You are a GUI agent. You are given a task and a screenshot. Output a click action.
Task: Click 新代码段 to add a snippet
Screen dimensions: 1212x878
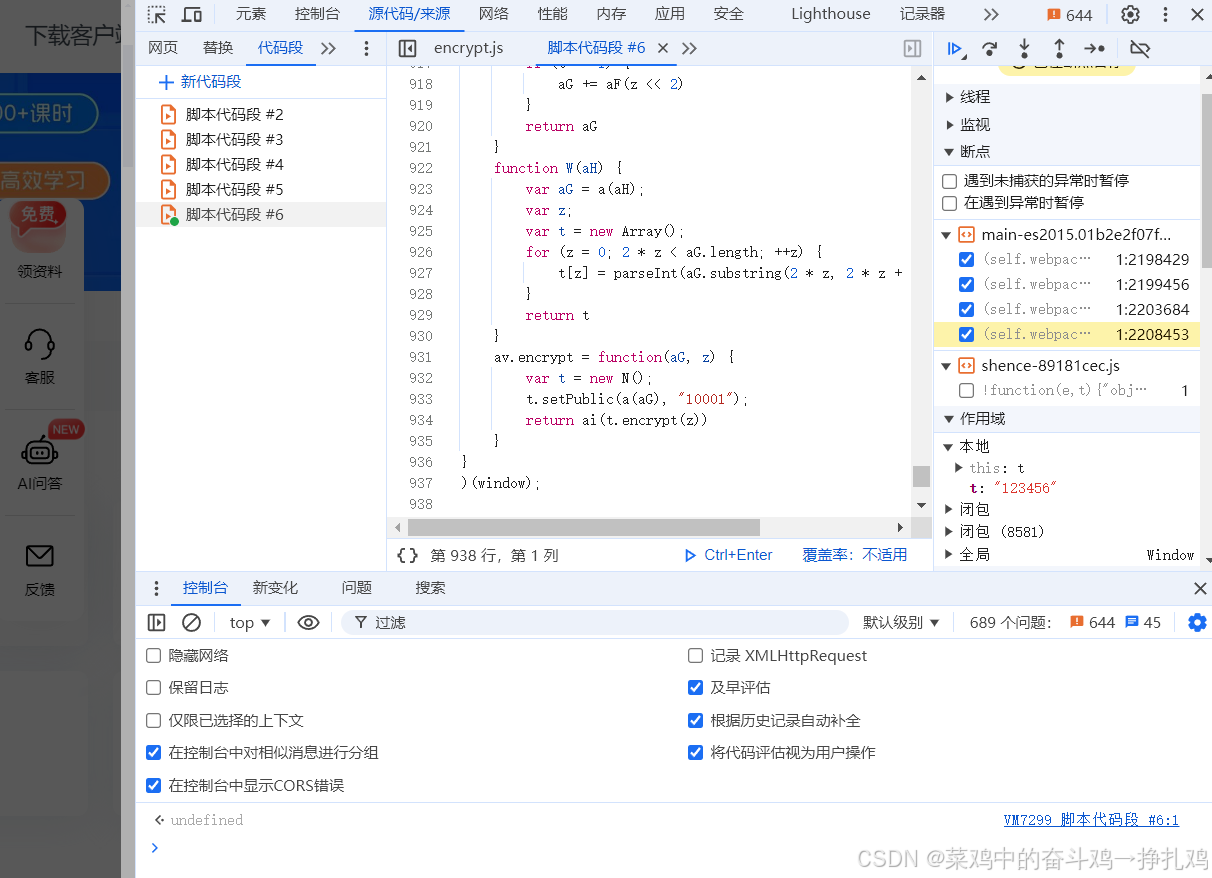point(200,82)
